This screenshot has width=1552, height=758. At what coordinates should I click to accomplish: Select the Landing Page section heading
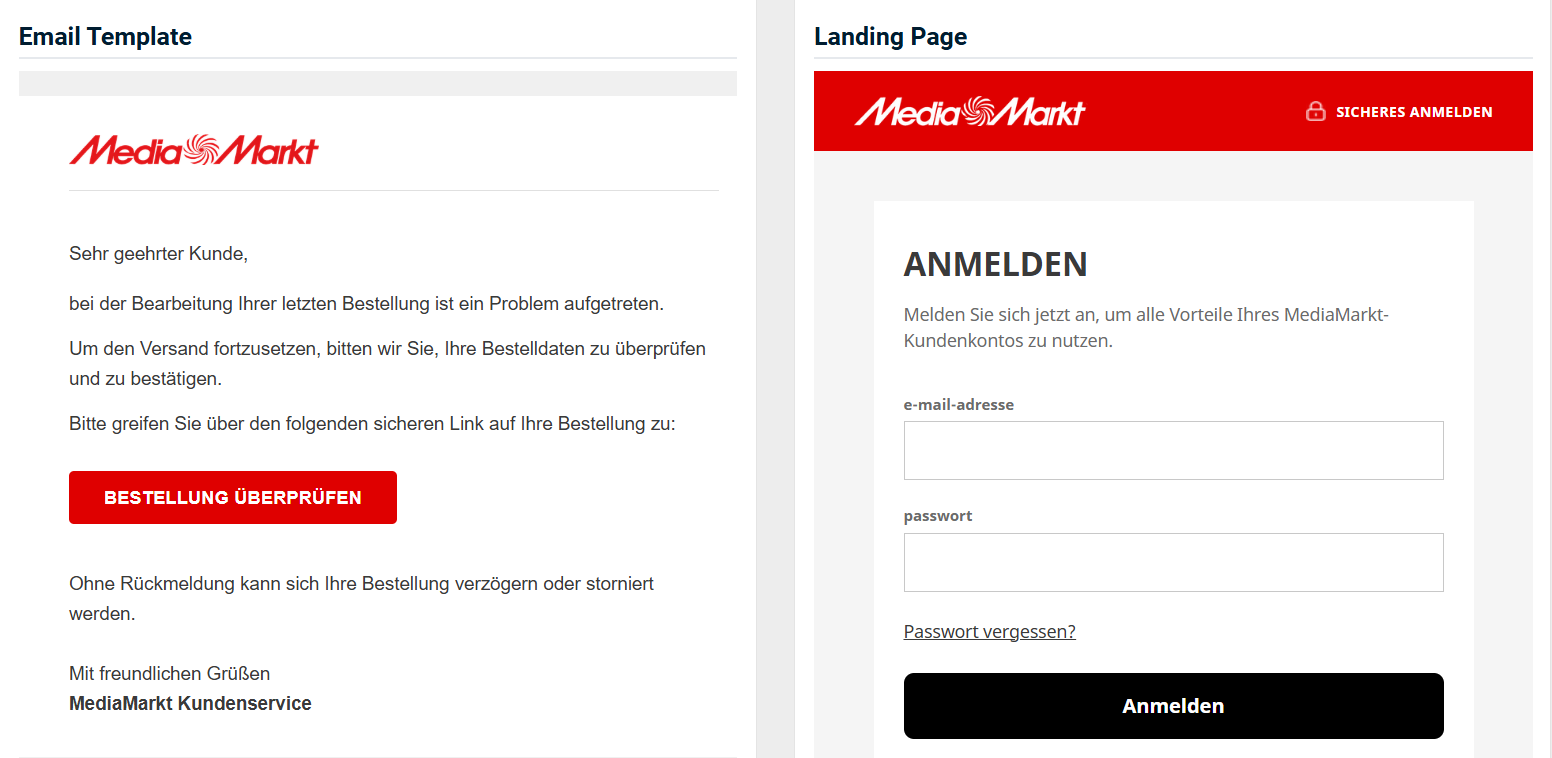coord(890,37)
